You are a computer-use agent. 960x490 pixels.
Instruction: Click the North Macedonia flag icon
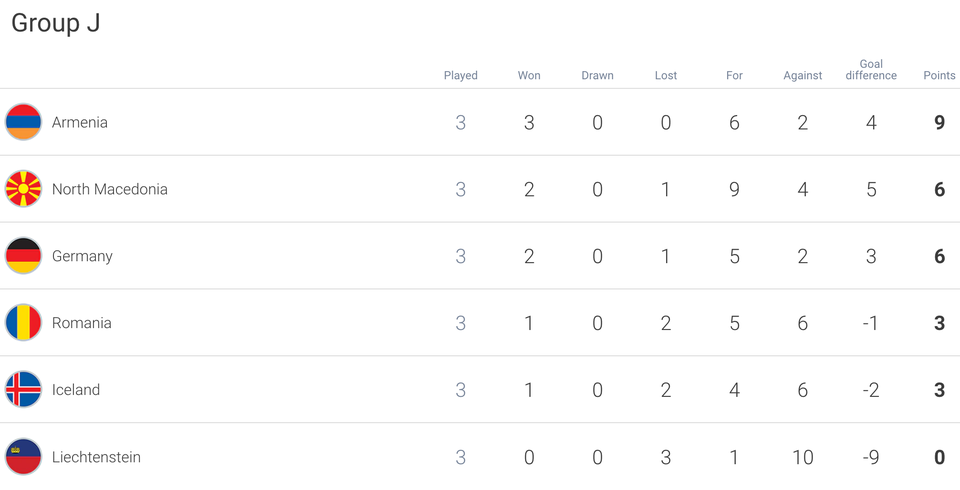23,189
